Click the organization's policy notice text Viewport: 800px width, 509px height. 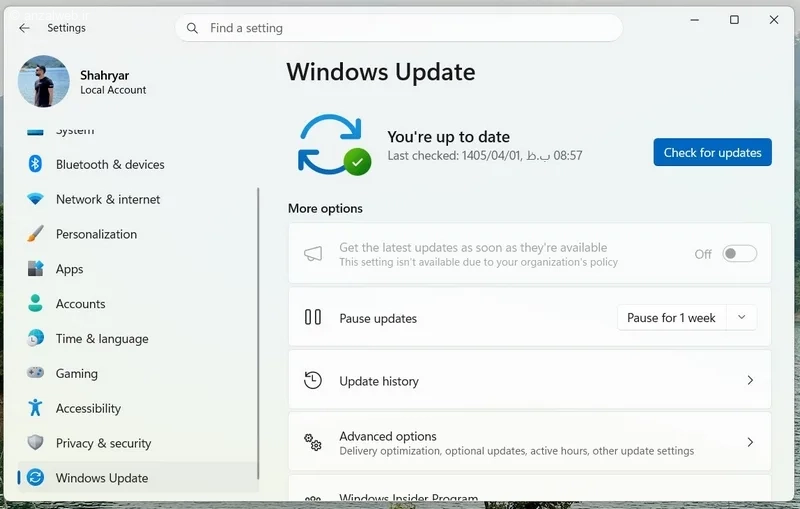pyautogui.click(x=479, y=262)
